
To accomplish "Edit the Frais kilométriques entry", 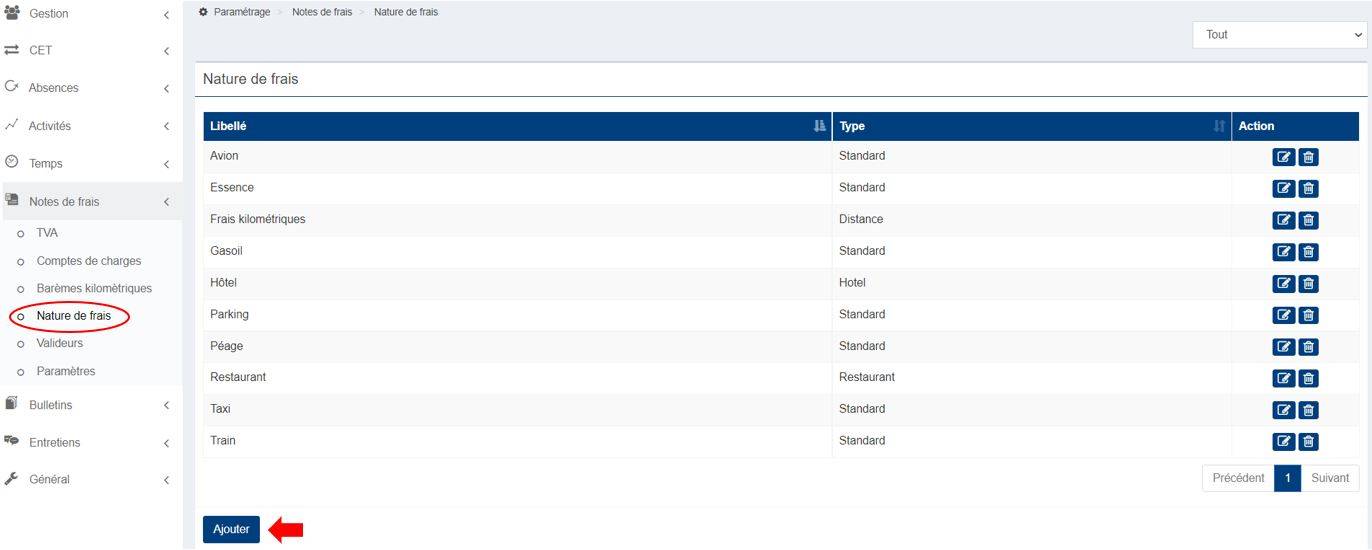I will (1283, 220).
